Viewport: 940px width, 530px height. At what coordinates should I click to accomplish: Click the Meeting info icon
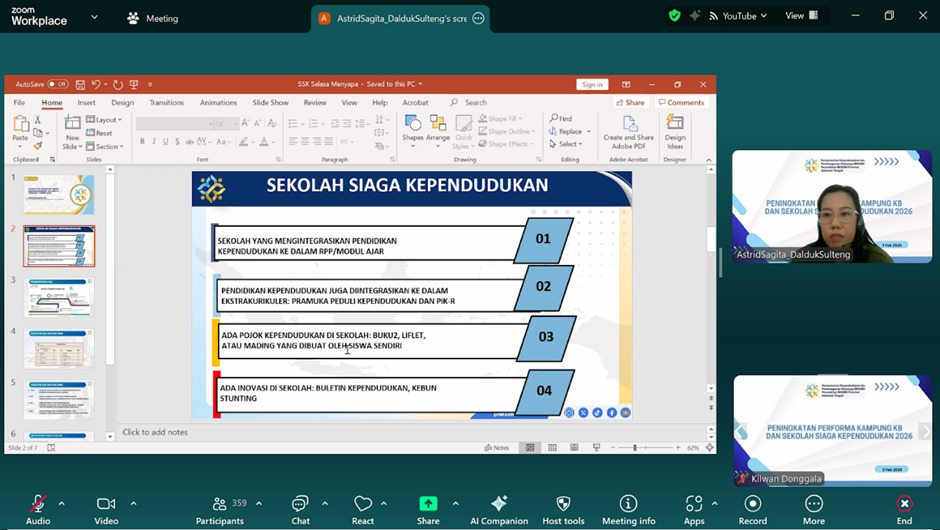tap(628, 504)
